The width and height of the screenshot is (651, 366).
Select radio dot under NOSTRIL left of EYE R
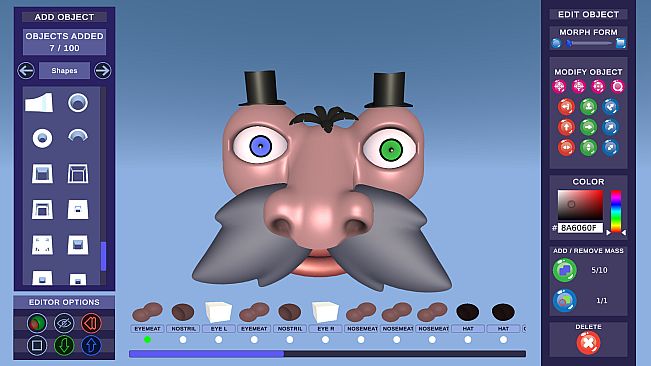point(290,339)
